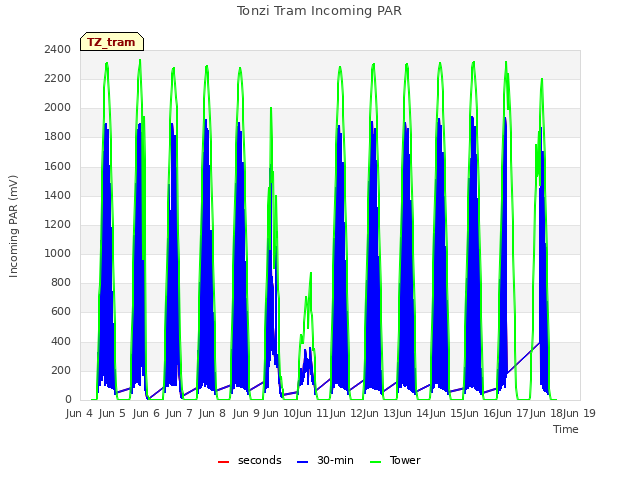The width and height of the screenshot is (640, 480).
Task: Click the y-axis label 'Incoming PAR (mV)'
Action: (13, 227)
